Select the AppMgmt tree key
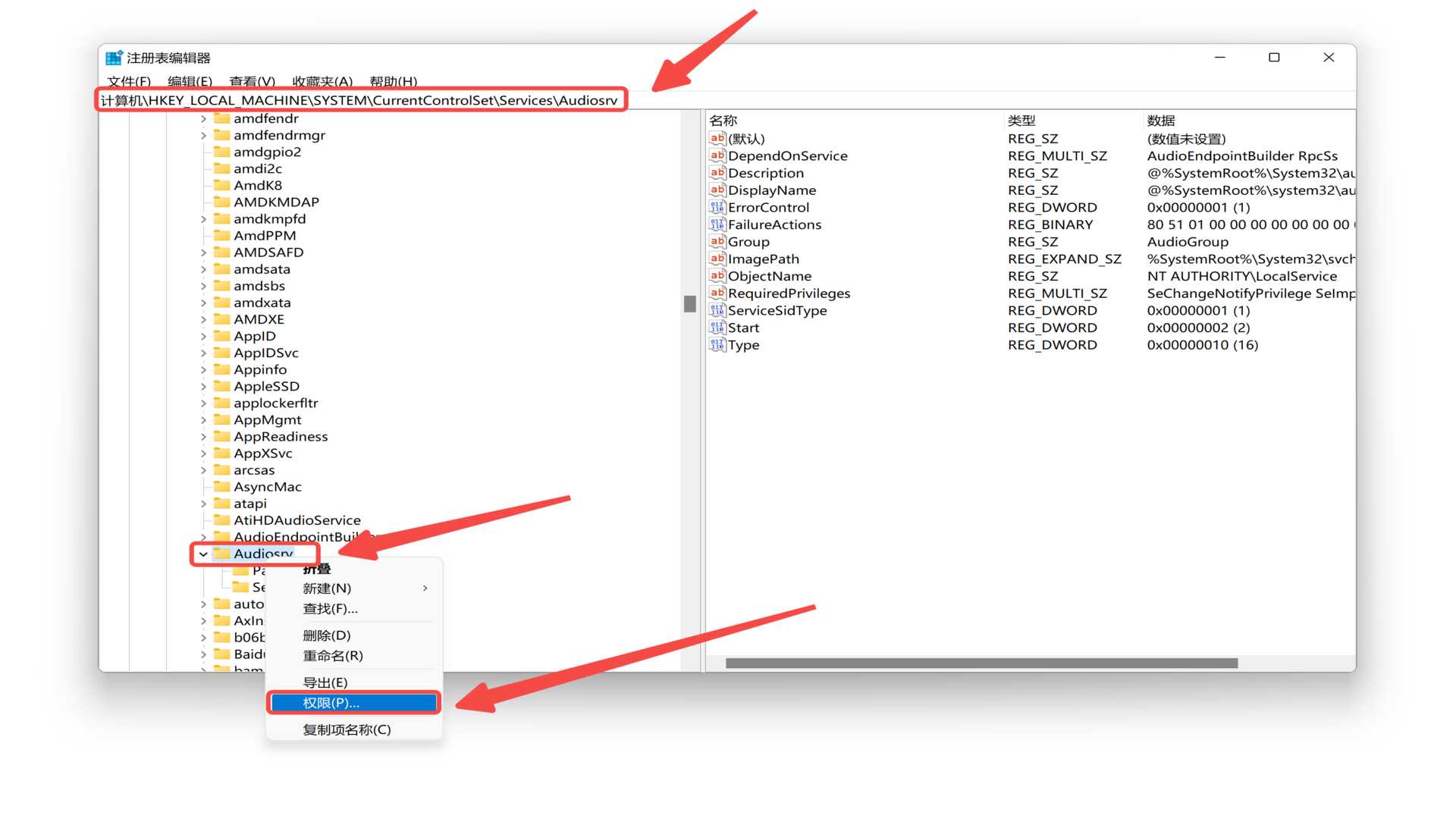1456x819 pixels. pos(268,420)
